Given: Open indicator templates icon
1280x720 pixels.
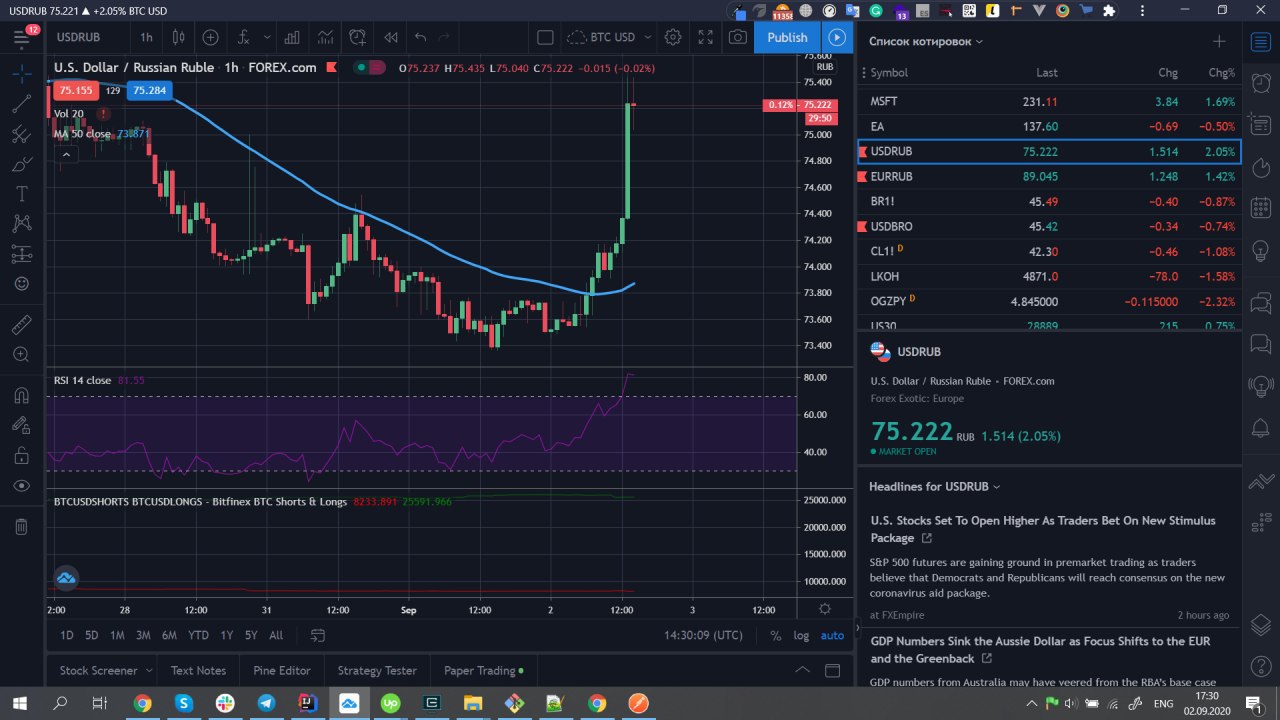Looking at the screenshot, I should tap(325, 37).
